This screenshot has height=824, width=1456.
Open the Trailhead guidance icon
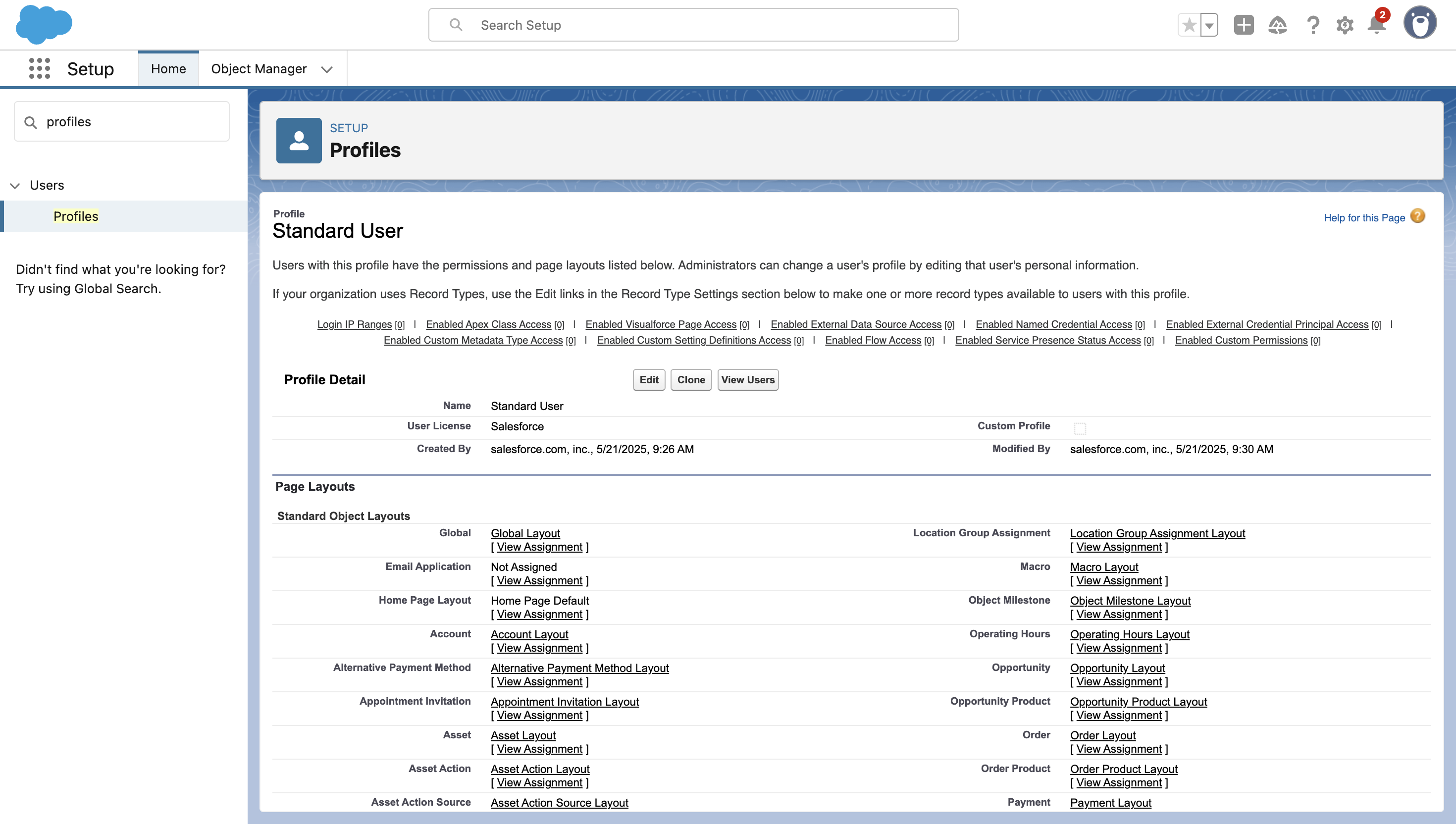point(1277,25)
